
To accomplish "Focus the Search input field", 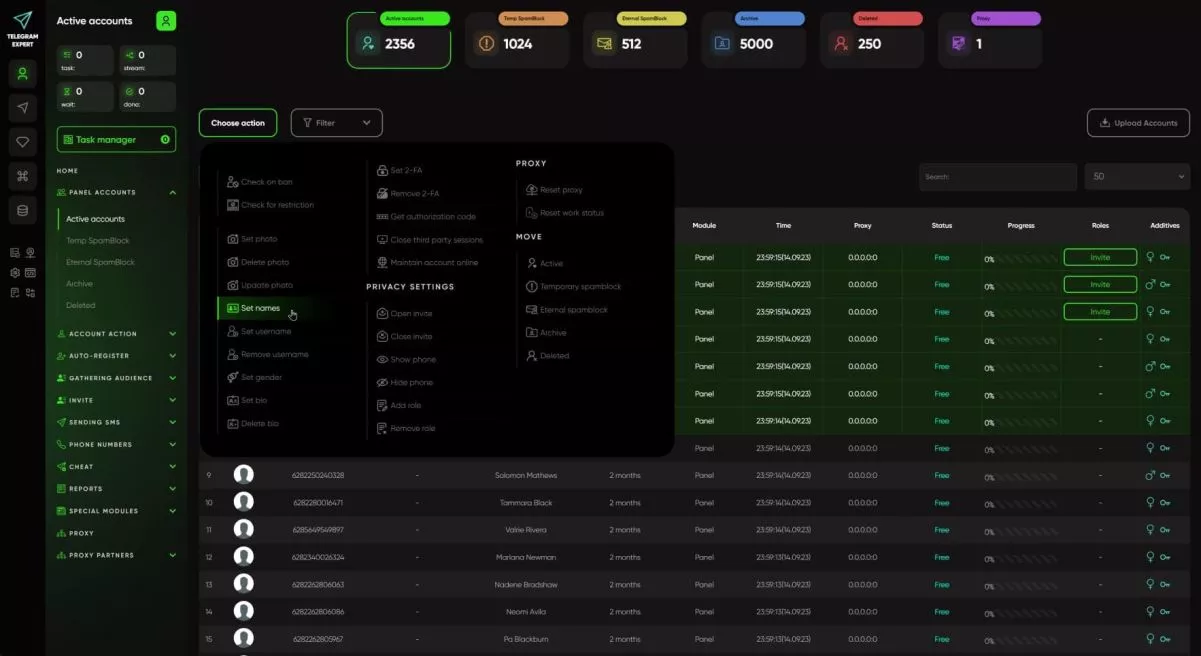I will 998,177.
